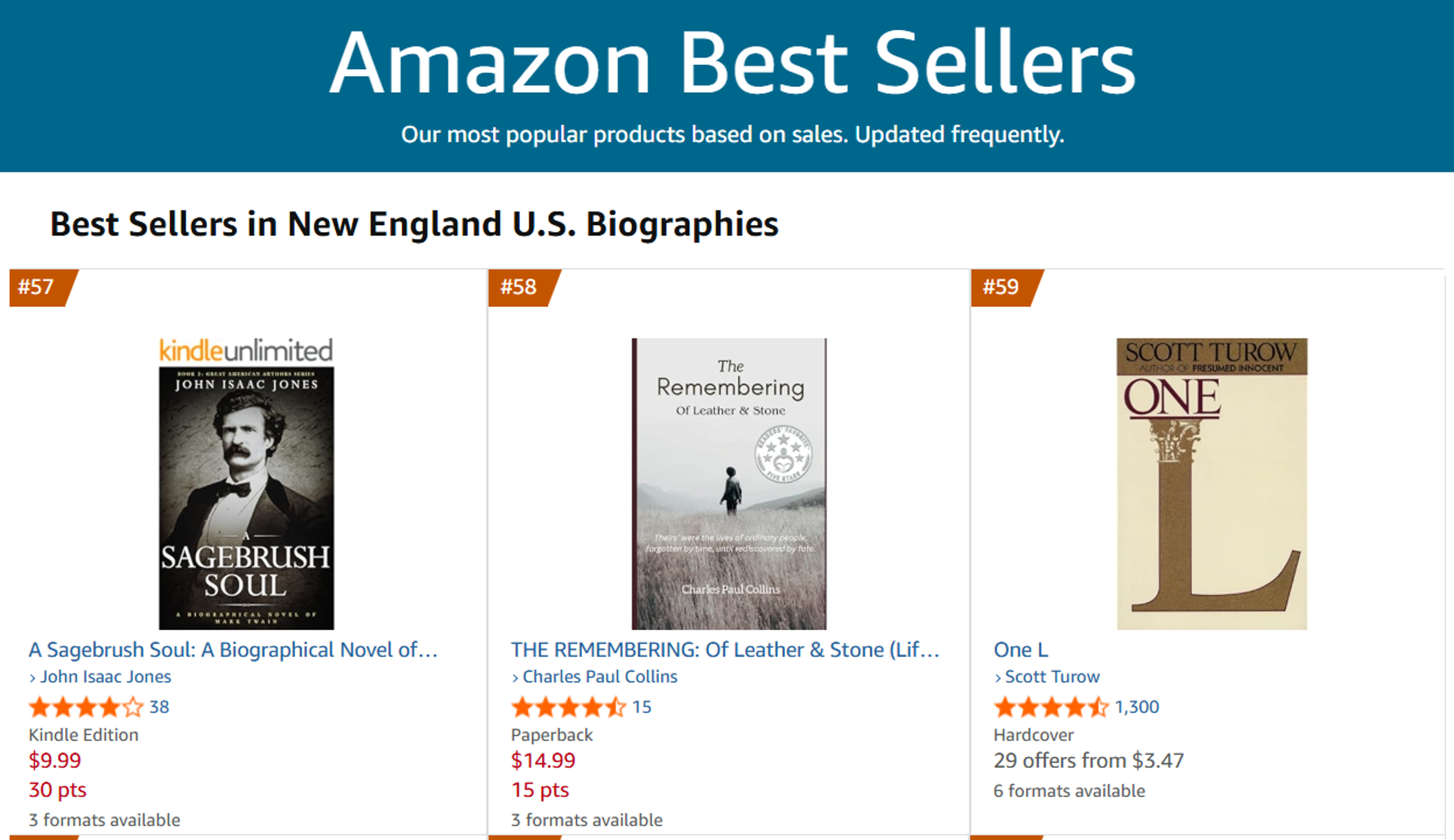Click star rating for One L

point(1051,707)
